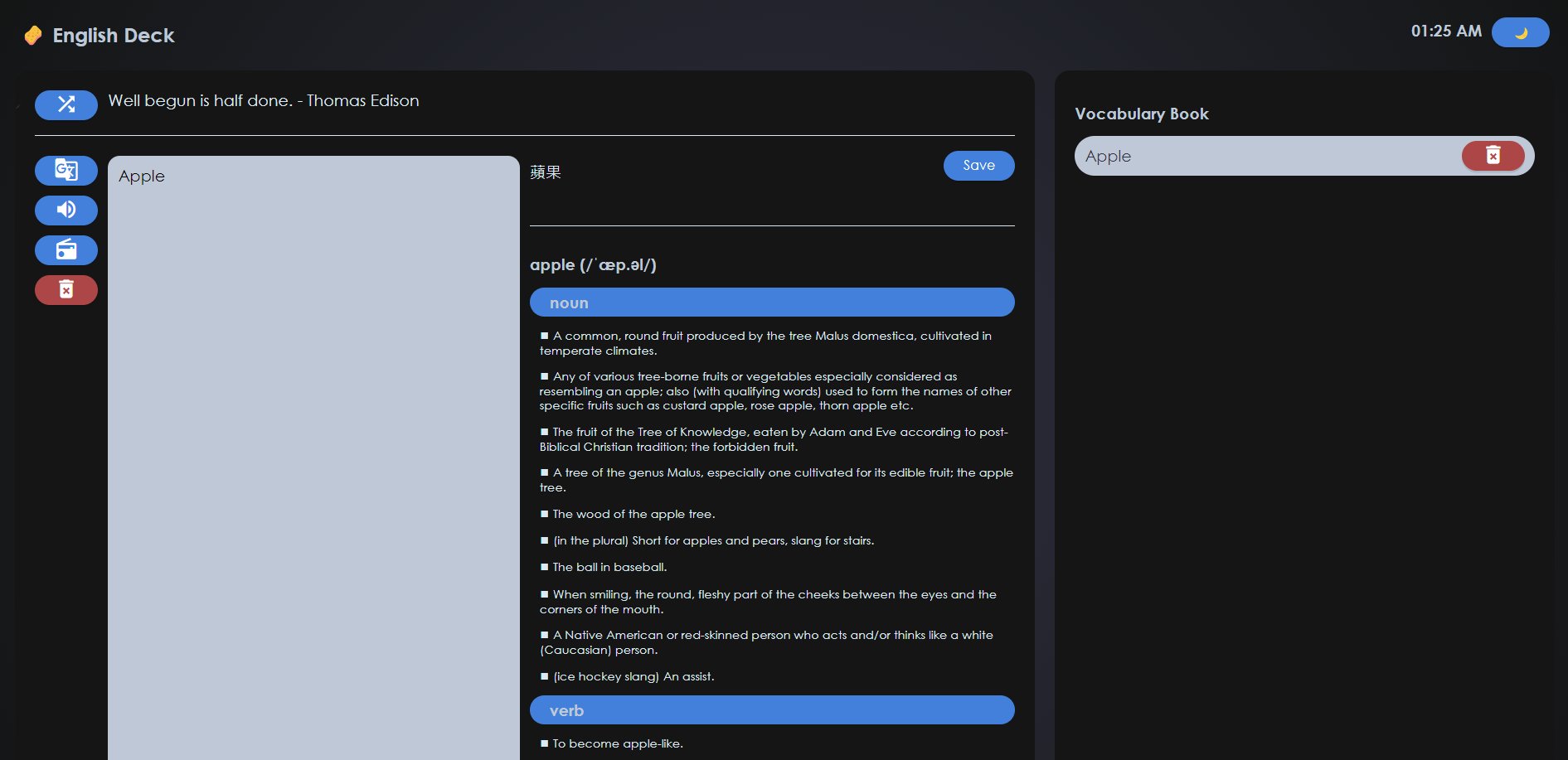Select the noun section header
This screenshot has height=760, width=1568.
tap(771, 303)
